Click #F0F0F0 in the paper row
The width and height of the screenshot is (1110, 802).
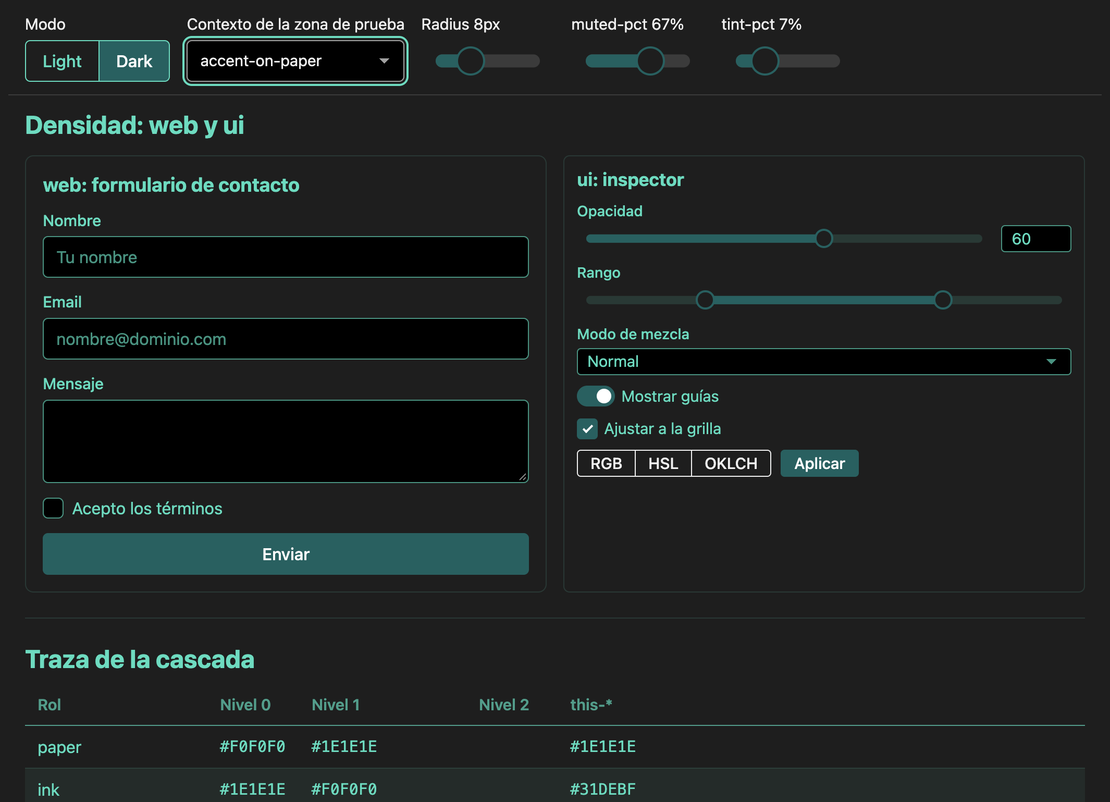coord(252,747)
